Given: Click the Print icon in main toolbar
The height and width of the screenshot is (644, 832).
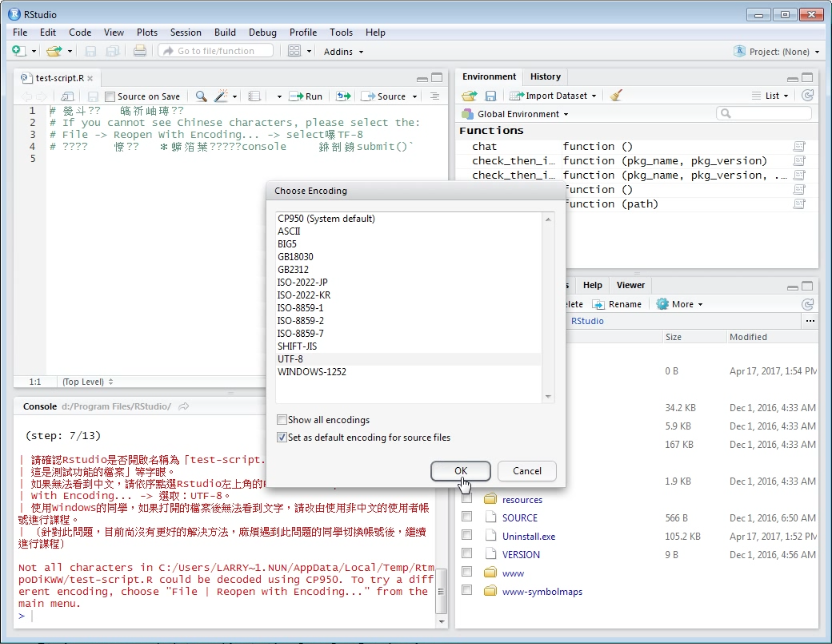Looking at the screenshot, I should point(140,51).
